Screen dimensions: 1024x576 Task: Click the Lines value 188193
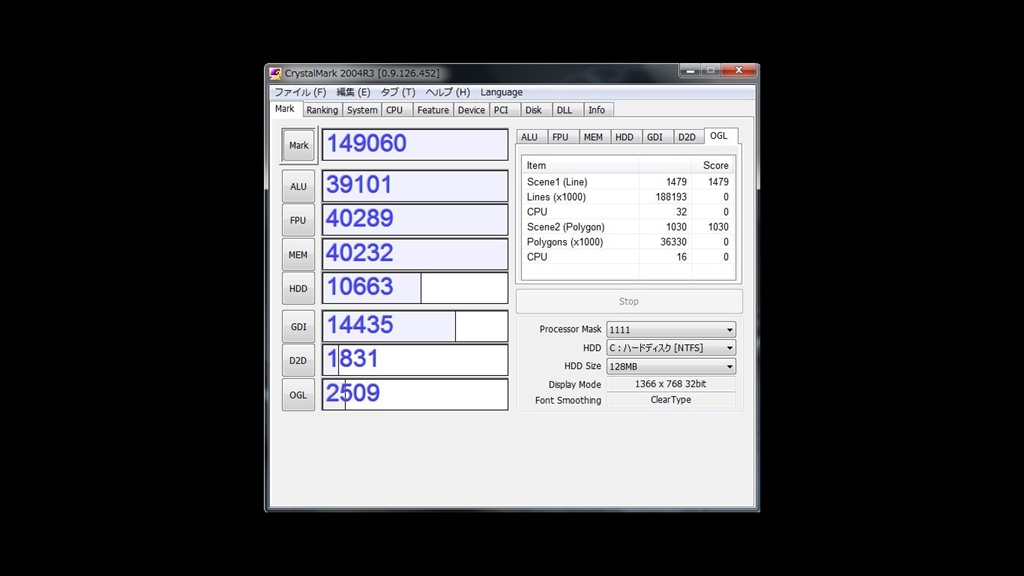tap(671, 197)
